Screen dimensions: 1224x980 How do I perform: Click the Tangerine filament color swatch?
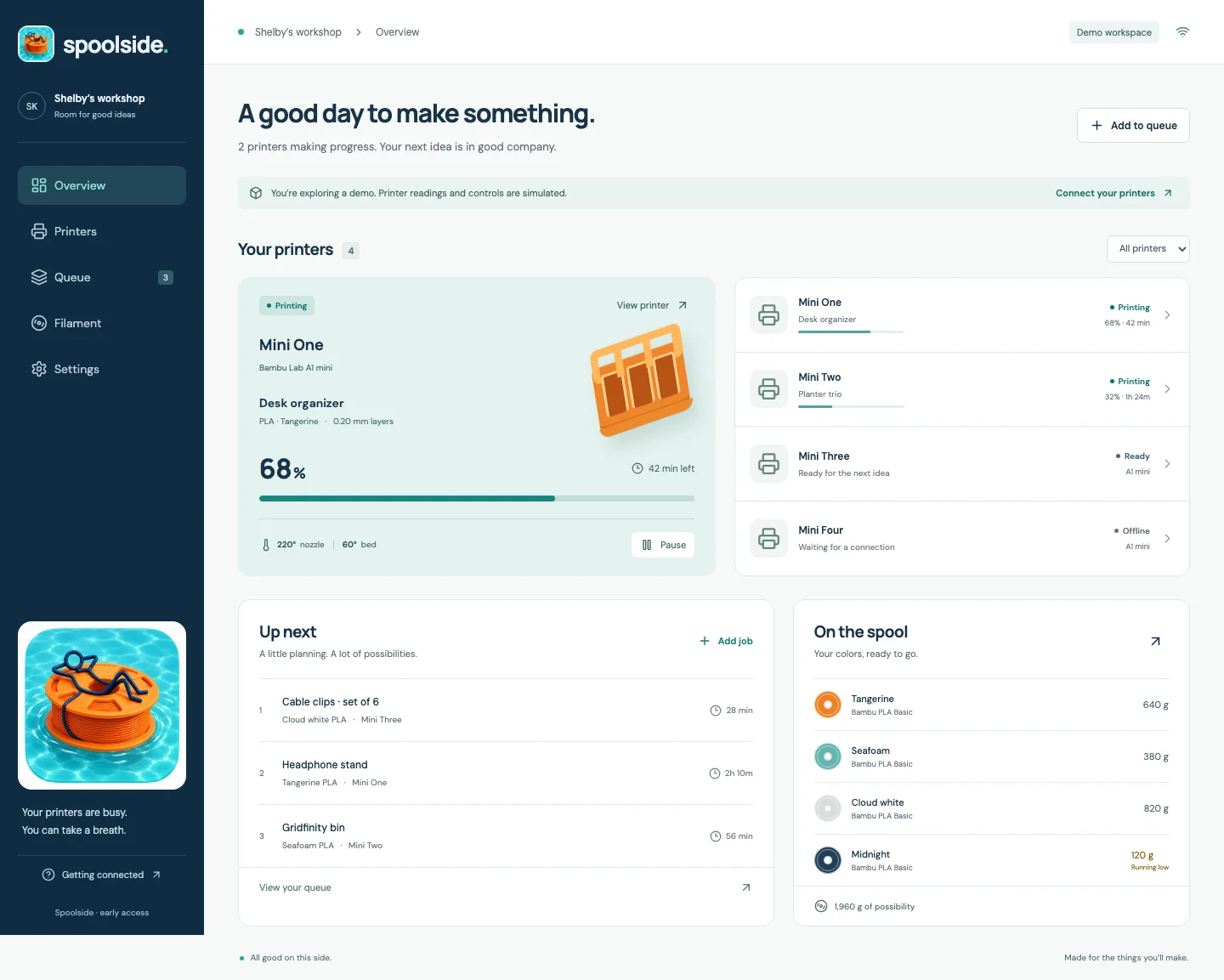[828, 705]
